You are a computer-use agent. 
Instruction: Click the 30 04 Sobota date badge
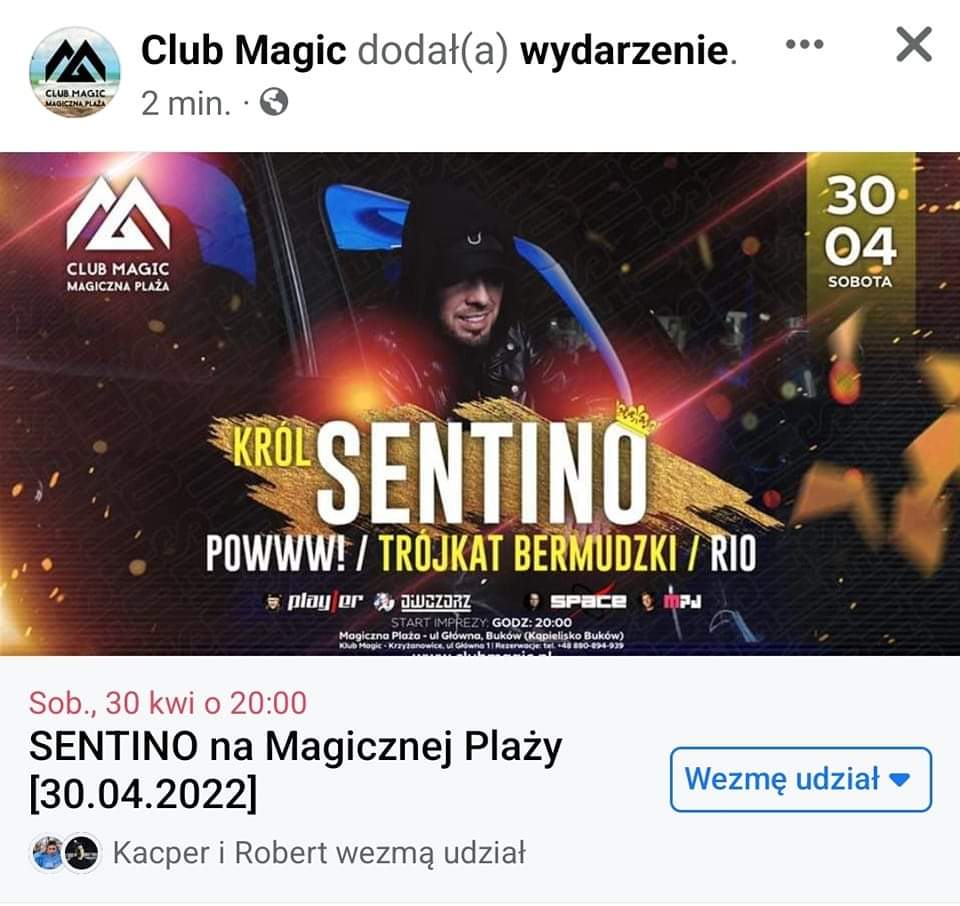coord(860,232)
